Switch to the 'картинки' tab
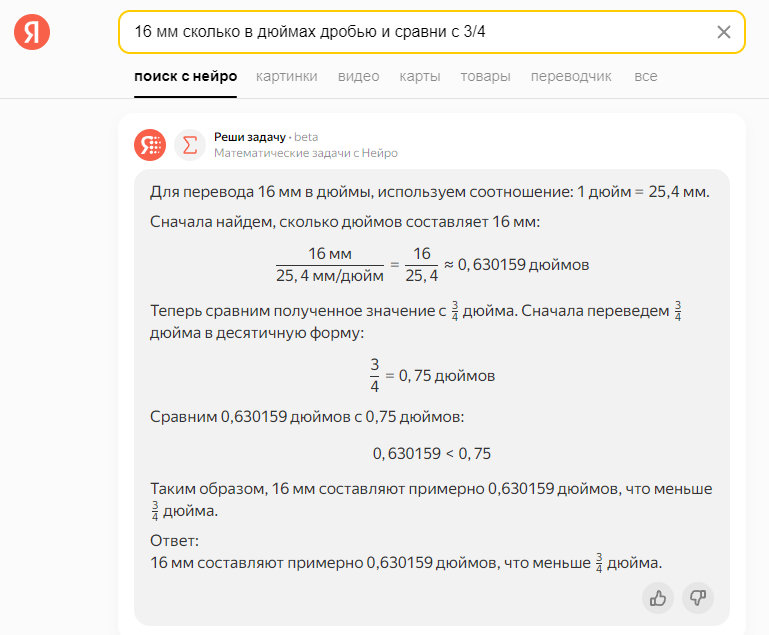769x635 pixels. [x=287, y=76]
